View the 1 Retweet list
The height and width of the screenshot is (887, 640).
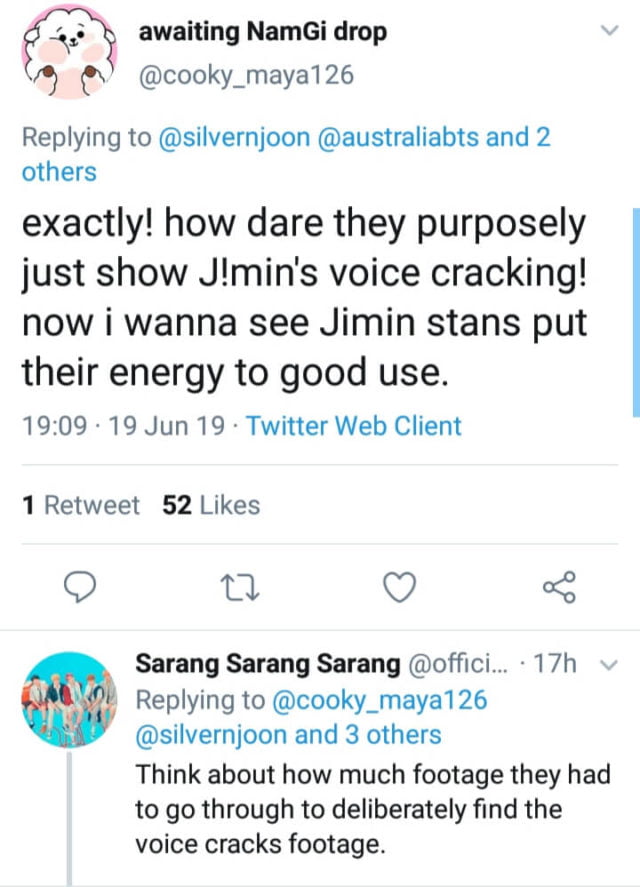tap(81, 505)
